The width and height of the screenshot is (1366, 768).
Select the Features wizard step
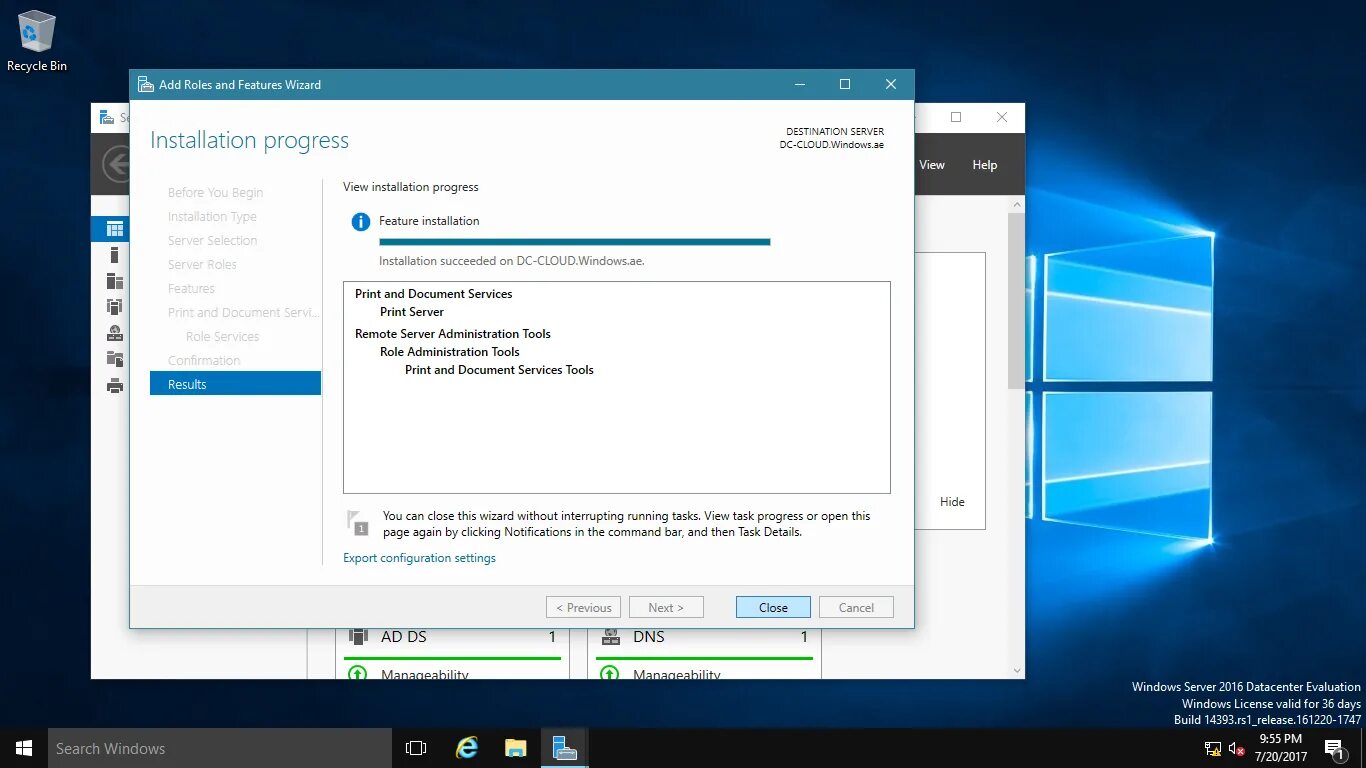pos(191,288)
